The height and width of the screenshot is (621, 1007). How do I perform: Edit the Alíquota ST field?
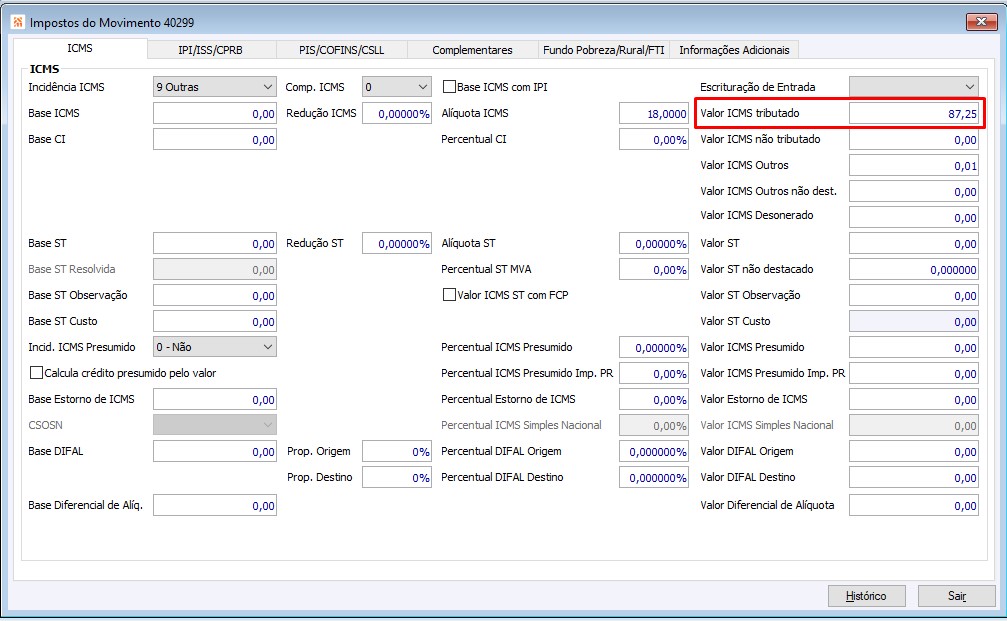click(654, 243)
